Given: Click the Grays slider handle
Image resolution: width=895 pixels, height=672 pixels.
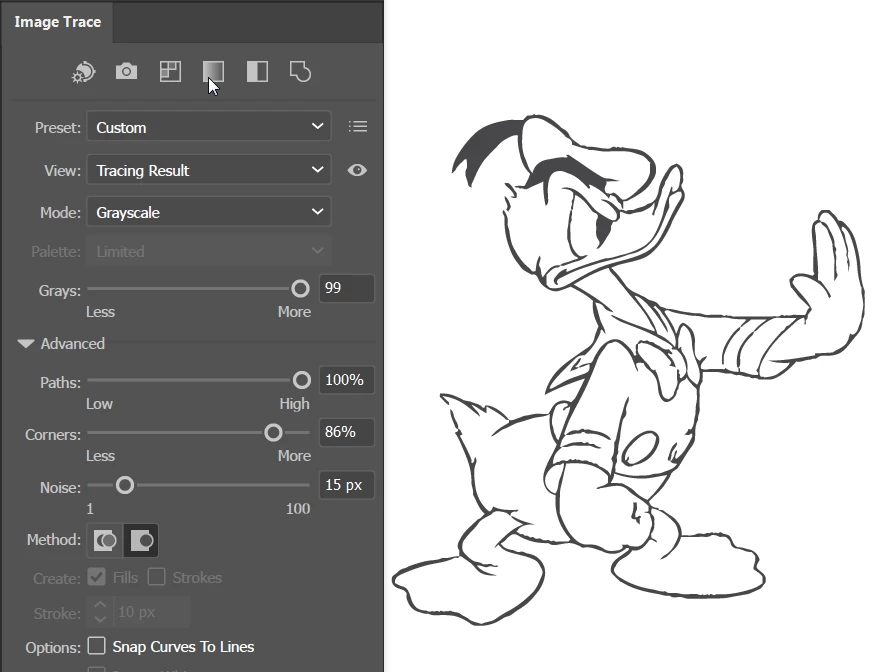Looking at the screenshot, I should pyautogui.click(x=300, y=289).
